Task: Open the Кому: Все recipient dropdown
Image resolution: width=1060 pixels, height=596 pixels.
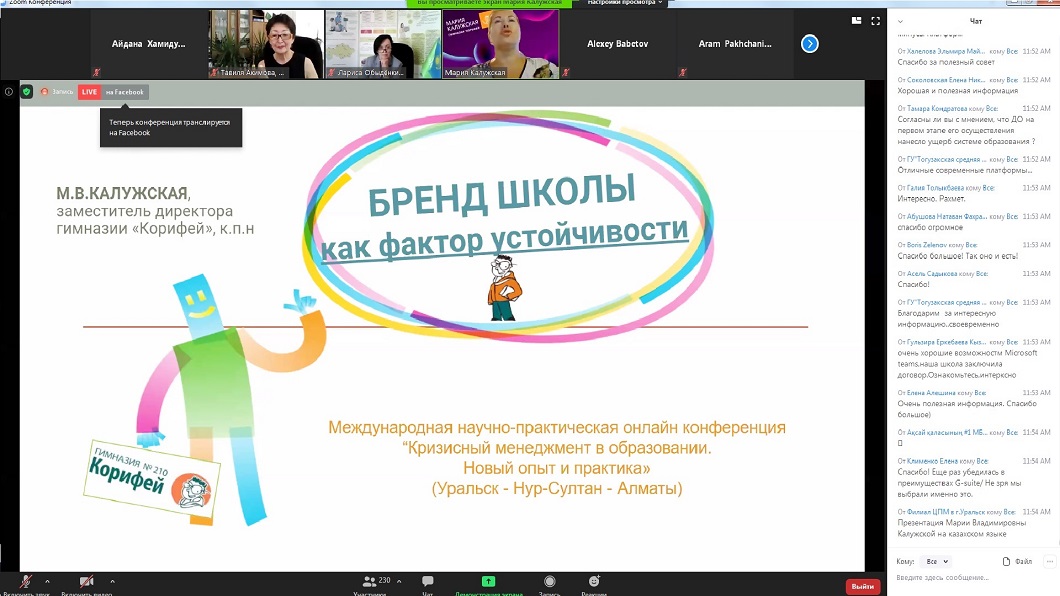Action: tap(937, 562)
